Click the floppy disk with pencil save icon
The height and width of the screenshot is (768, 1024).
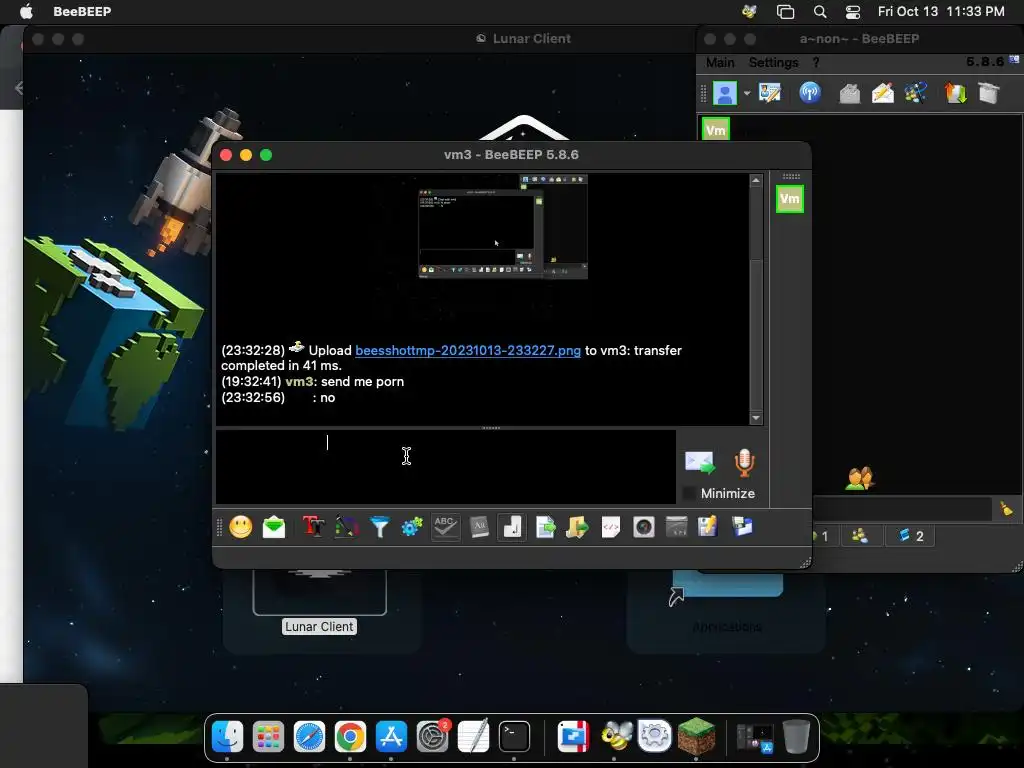708,526
